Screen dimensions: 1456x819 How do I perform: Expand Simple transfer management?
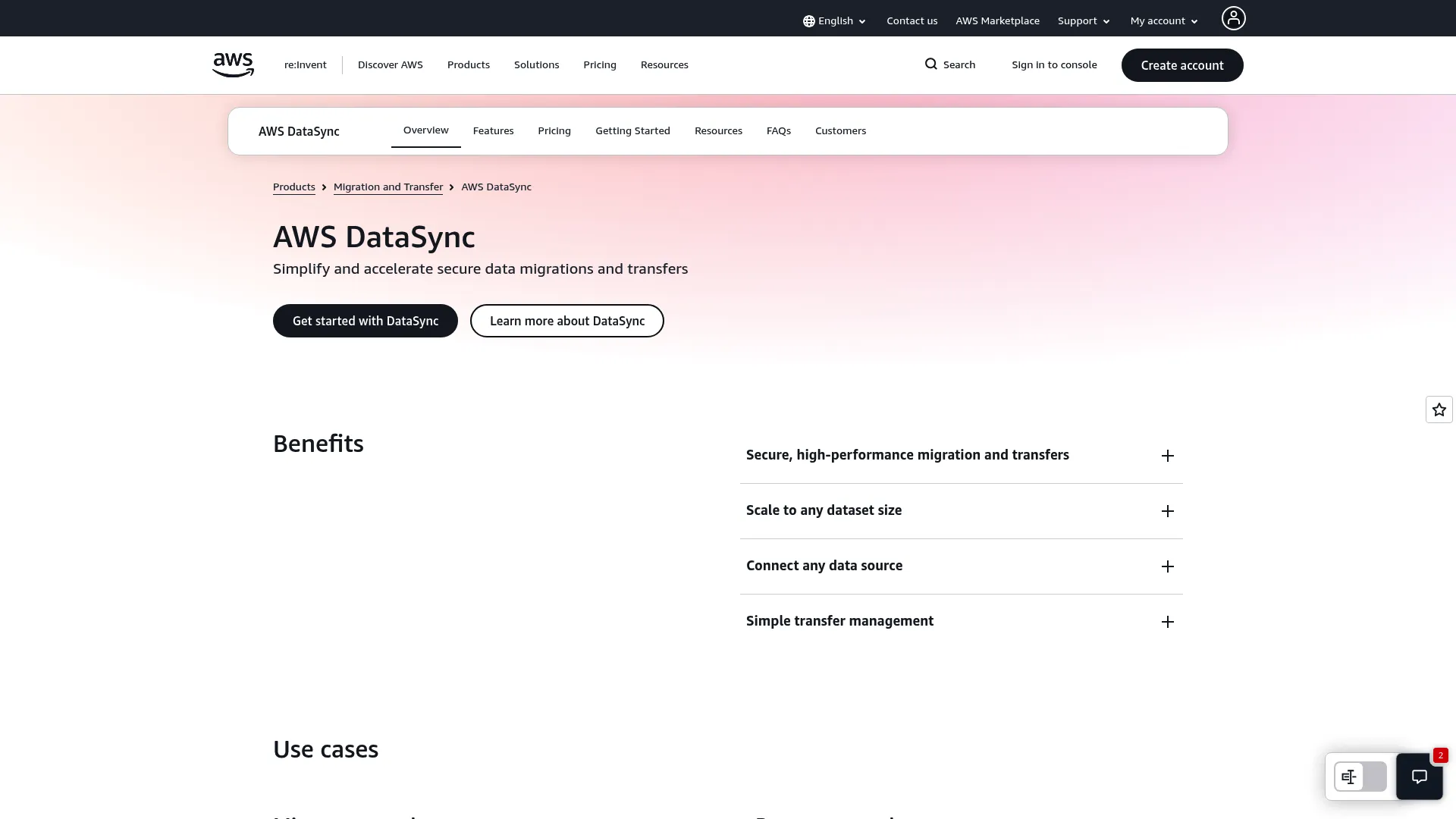pyautogui.click(x=962, y=622)
